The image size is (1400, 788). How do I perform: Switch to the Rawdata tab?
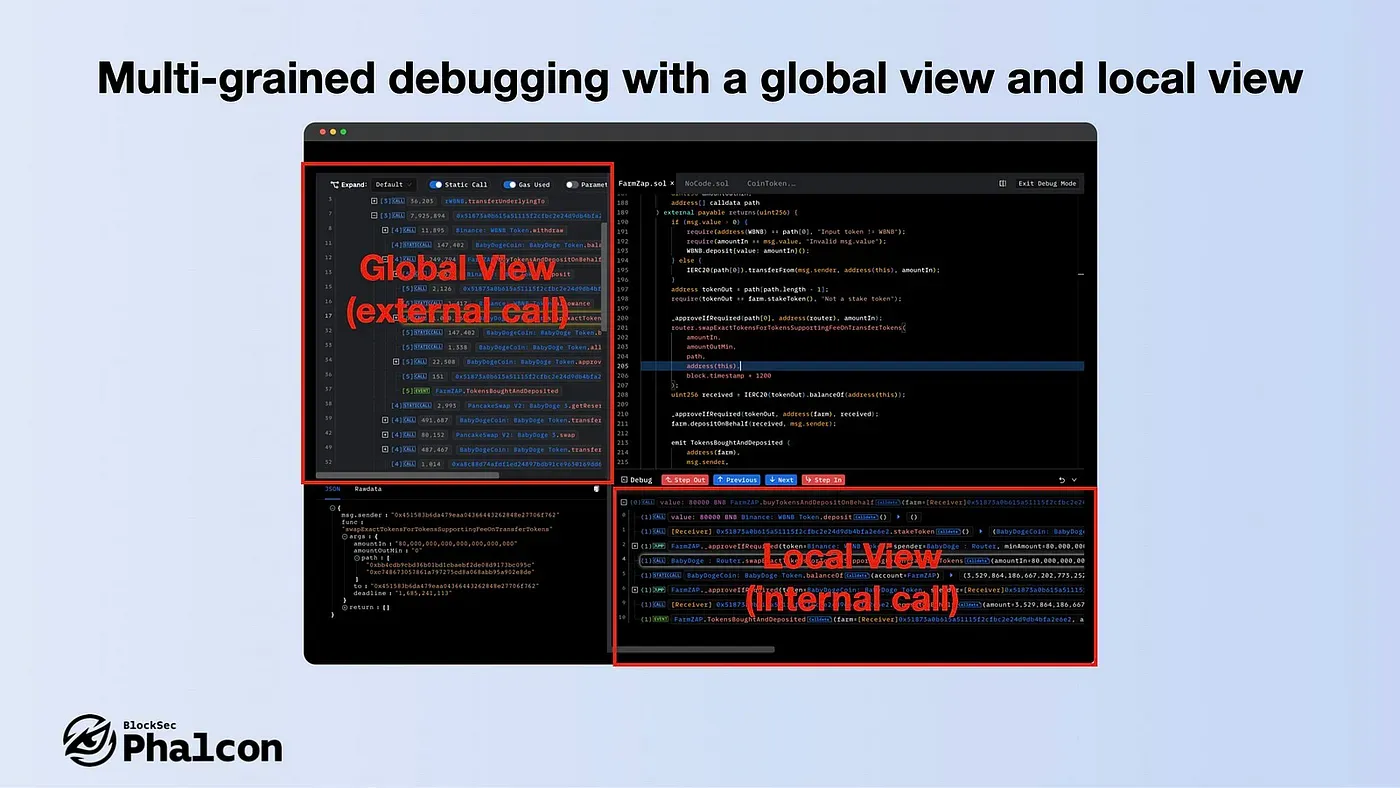click(x=368, y=490)
